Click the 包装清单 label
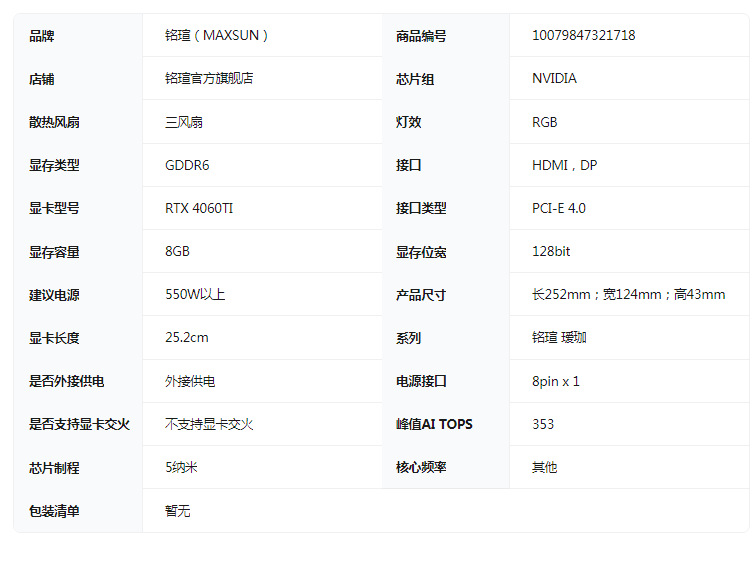754x565 pixels. point(54,511)
